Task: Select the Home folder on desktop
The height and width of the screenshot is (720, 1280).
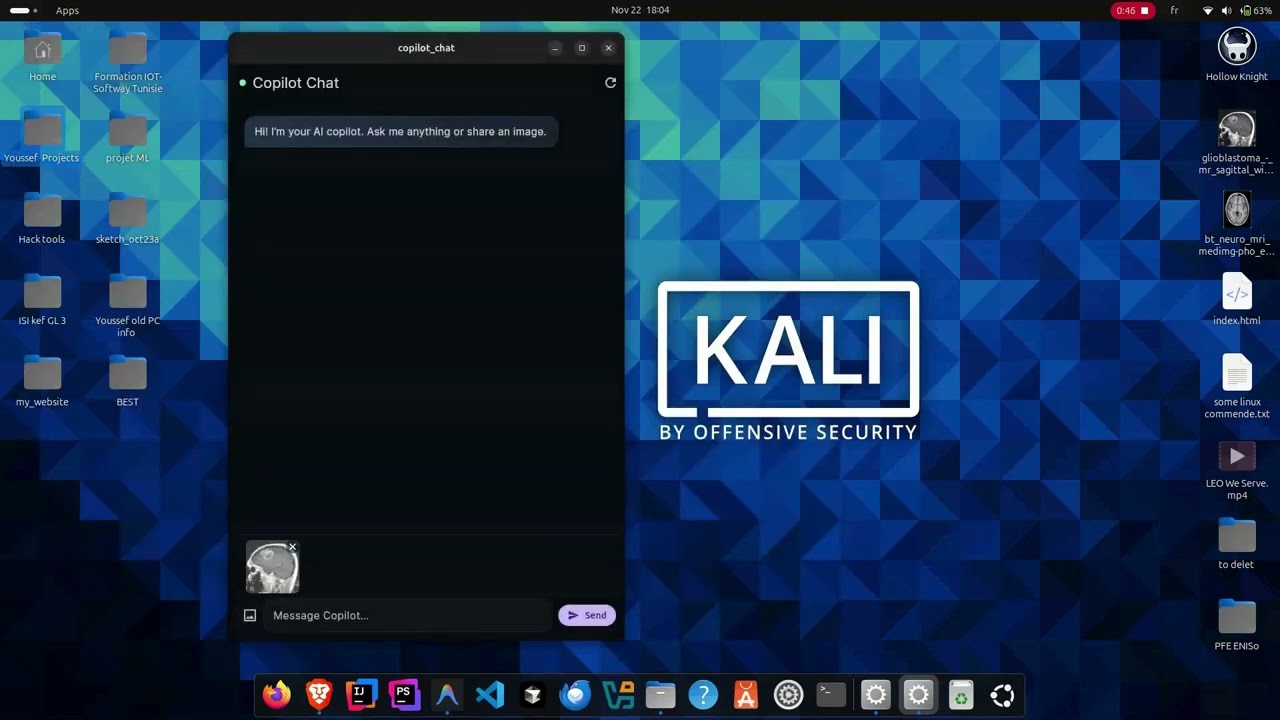Action: coord(42,58)
